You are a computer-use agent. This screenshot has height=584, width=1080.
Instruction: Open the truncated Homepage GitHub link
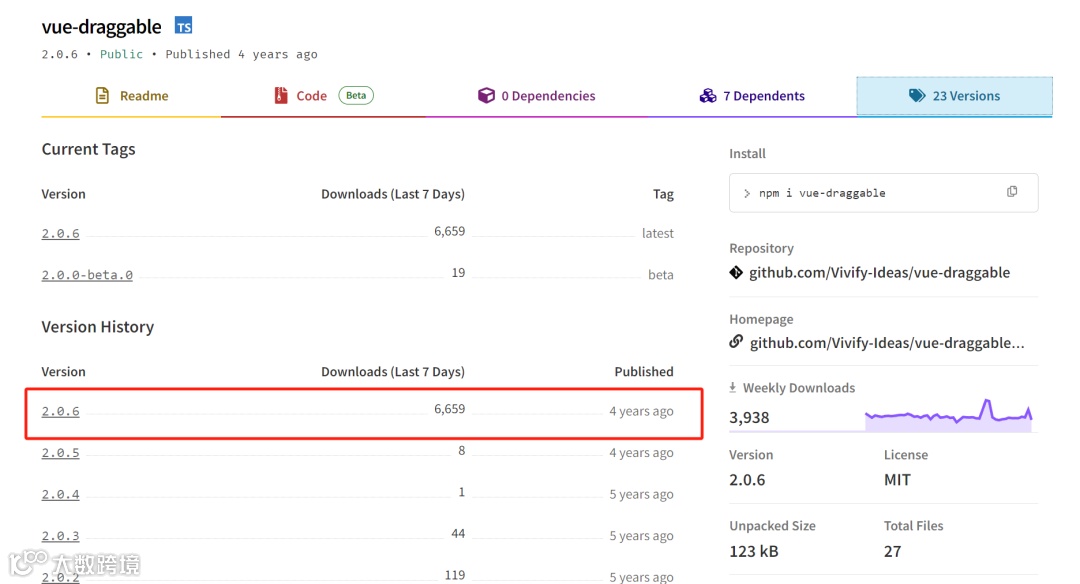coord(887,342)
